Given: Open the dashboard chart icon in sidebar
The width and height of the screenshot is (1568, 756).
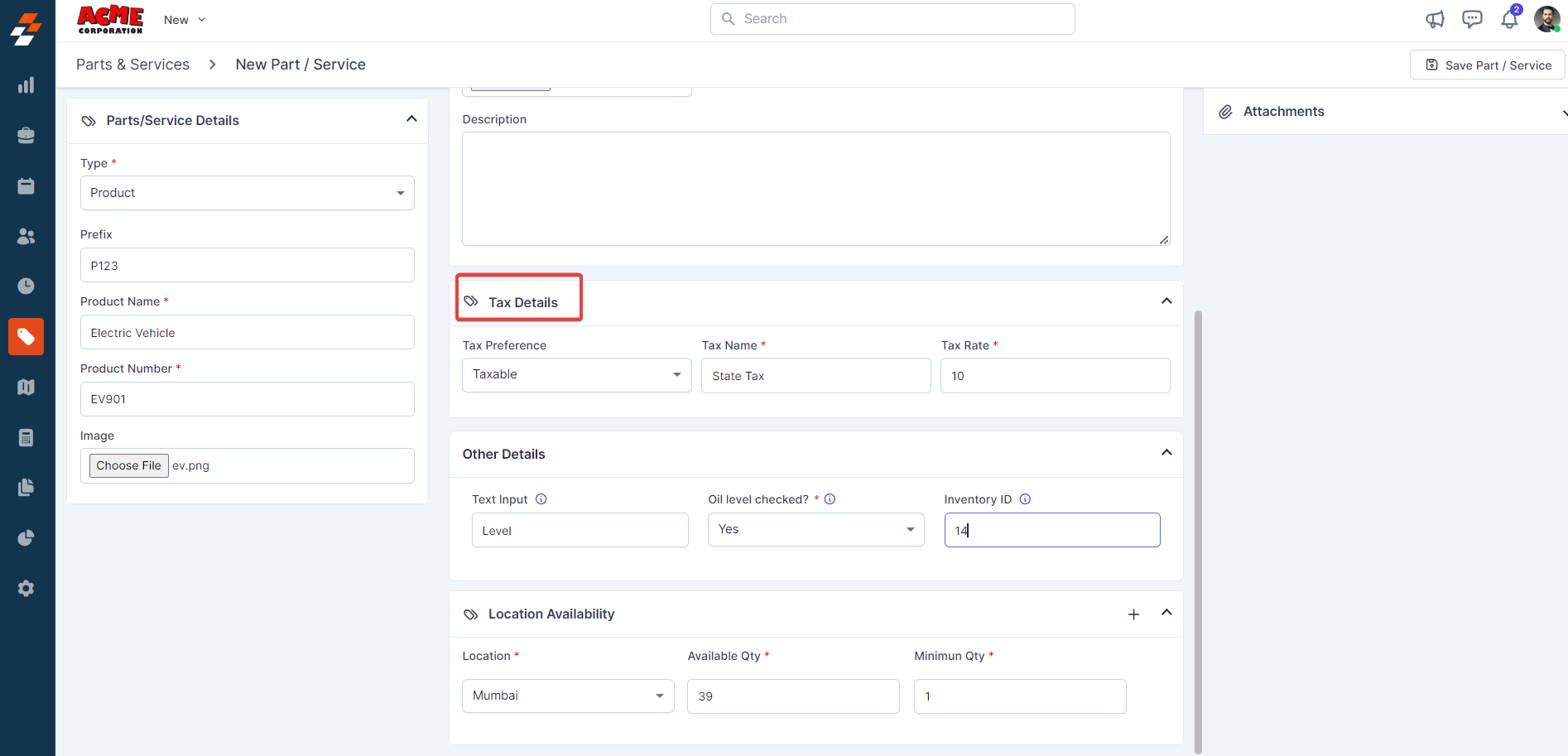Looking at the screenshot, I should point(26,85).
